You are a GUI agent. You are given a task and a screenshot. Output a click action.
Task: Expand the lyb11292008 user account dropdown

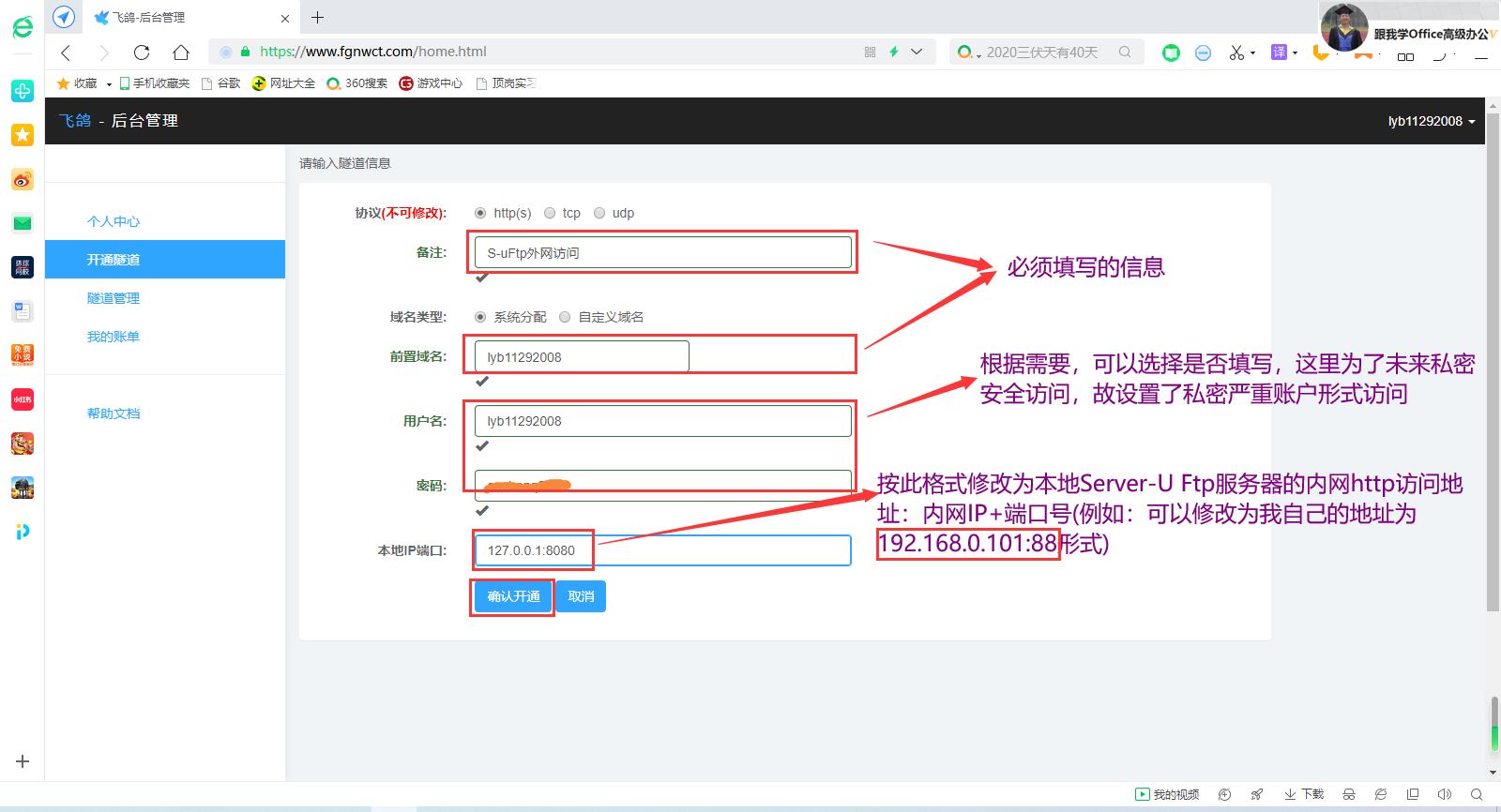point(1432,121)
